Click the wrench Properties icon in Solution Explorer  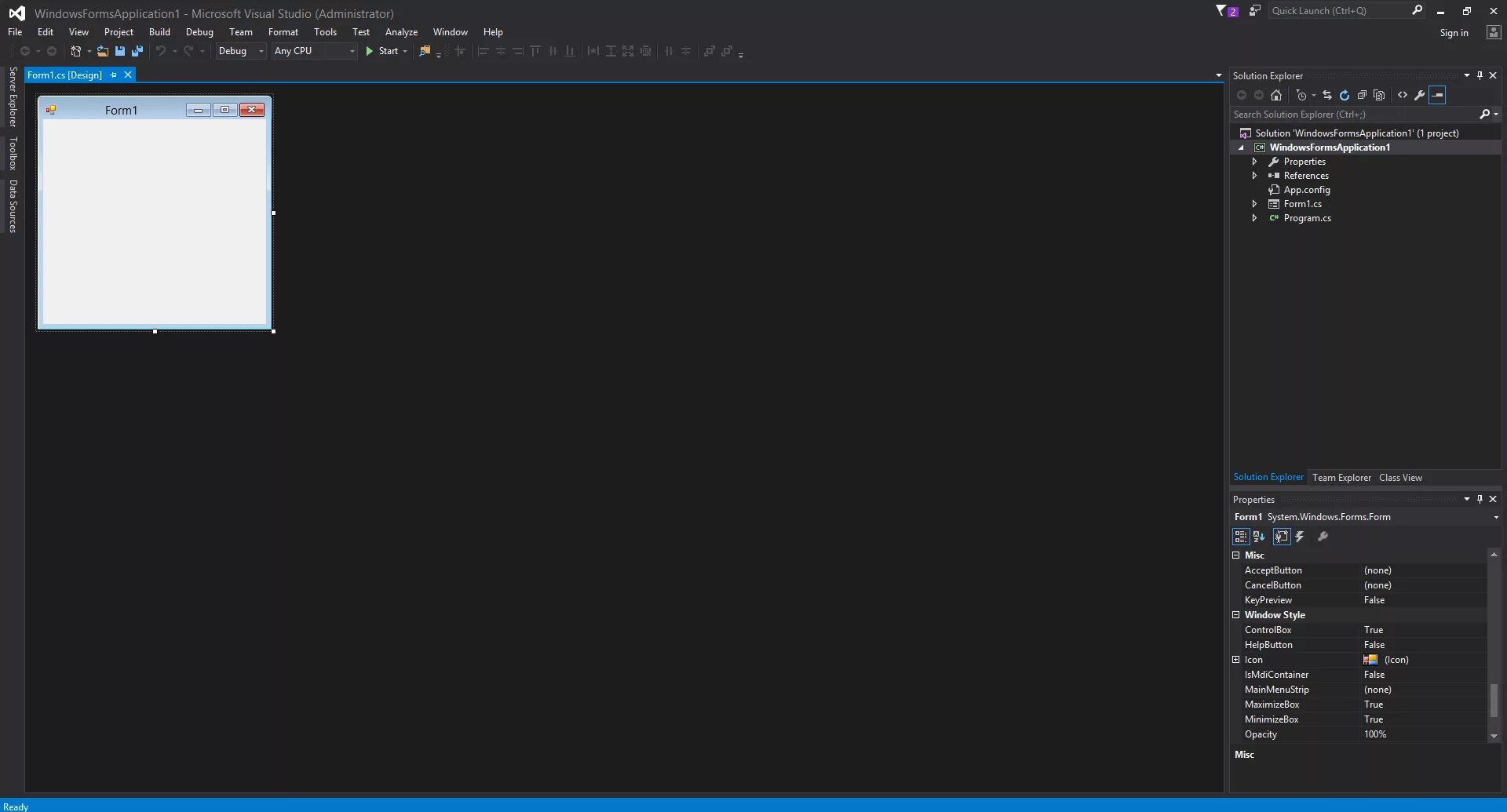pyautogui.click(x=1420, y=95)
